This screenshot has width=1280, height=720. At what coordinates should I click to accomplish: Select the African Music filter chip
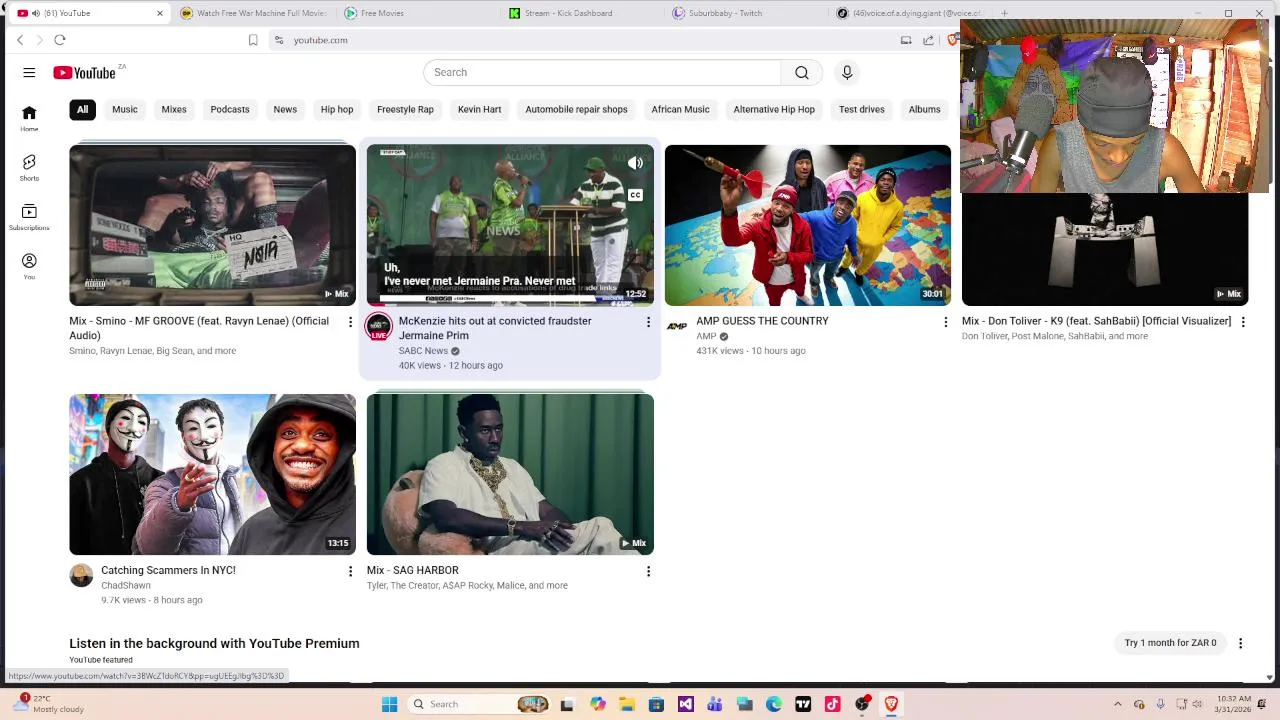click(680, 109)
